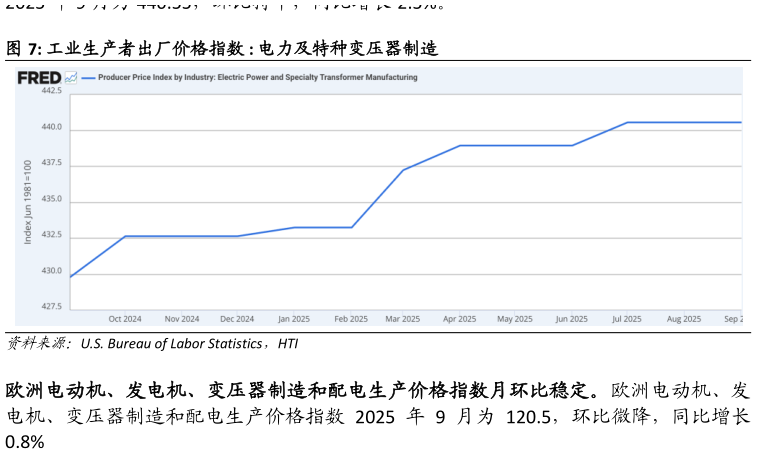This screenshot has width=757, height=454.
Task: Select the Oct 2024 x-axis label
Action: point(125,319)
